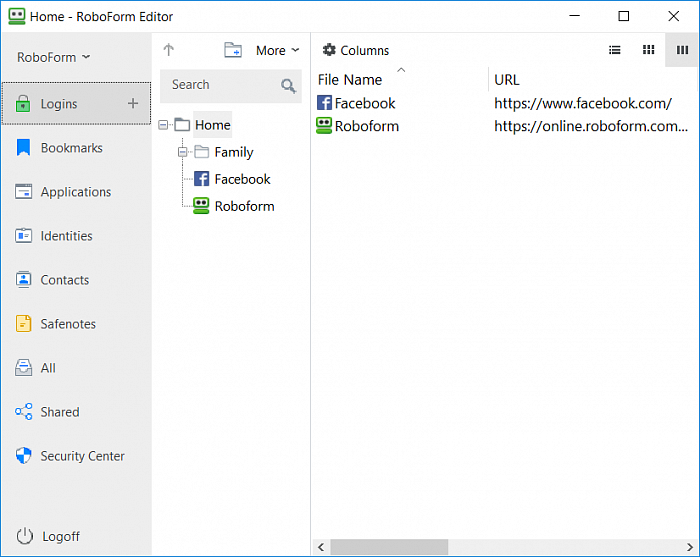Open the More dropdown menu
700x557 pixels.
pos(277,50)
